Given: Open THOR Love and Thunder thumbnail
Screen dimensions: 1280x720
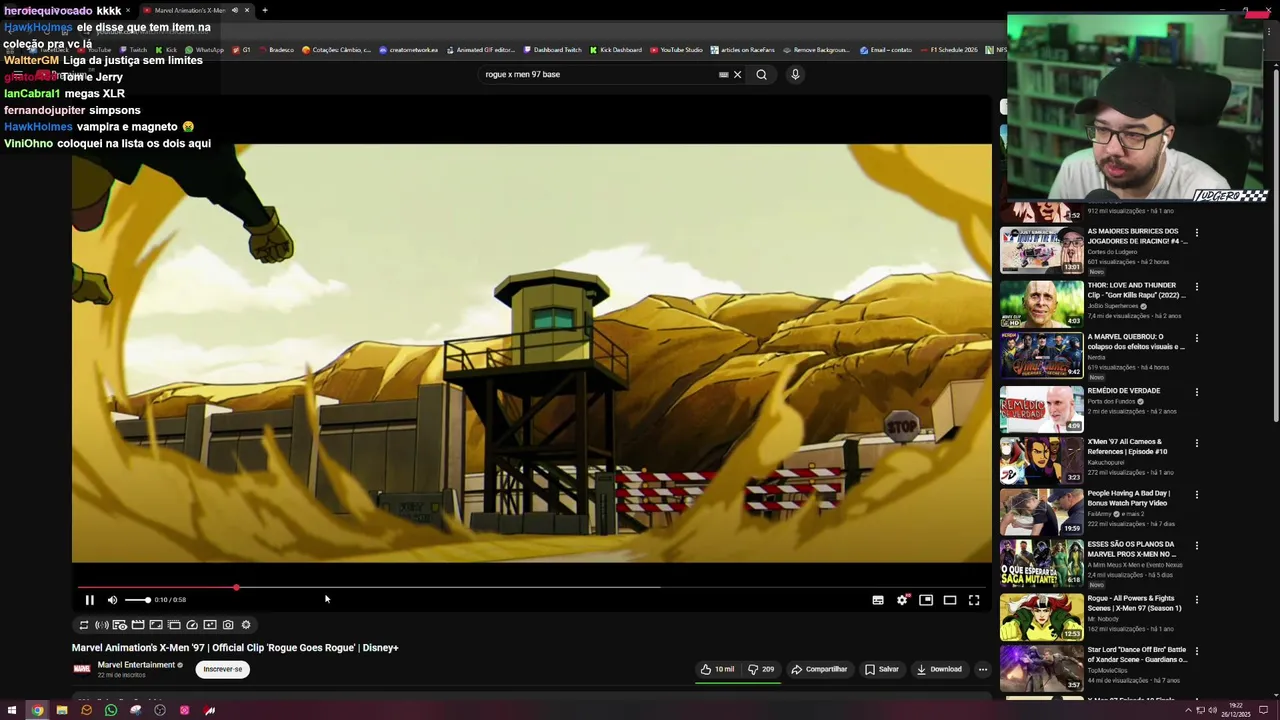Looking at the screenshot, I should [1041, 303].
